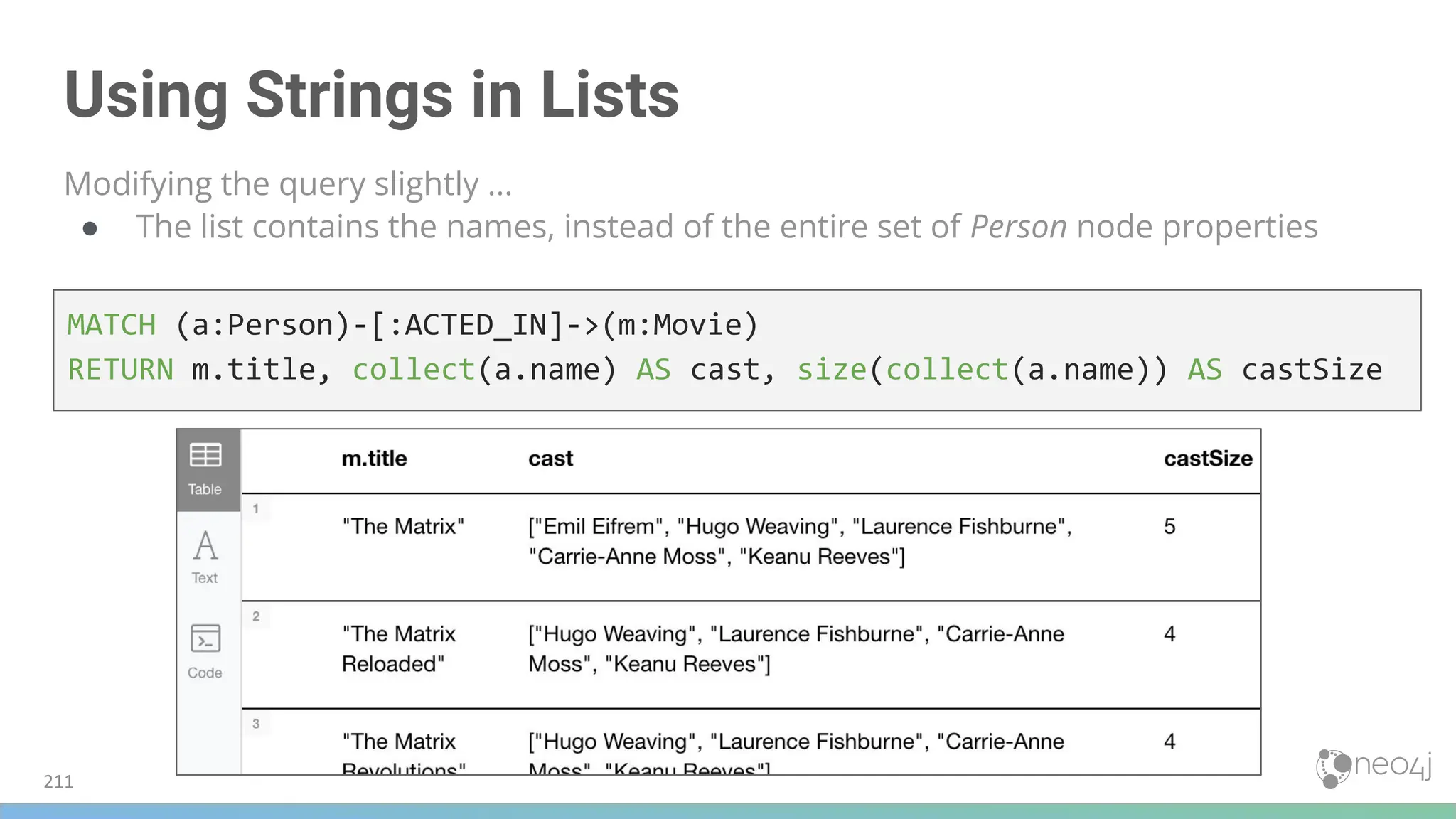This screenshot has width=1456, height=819.
Task: Click the RETURN keyword in query
Action: (120, 370)
